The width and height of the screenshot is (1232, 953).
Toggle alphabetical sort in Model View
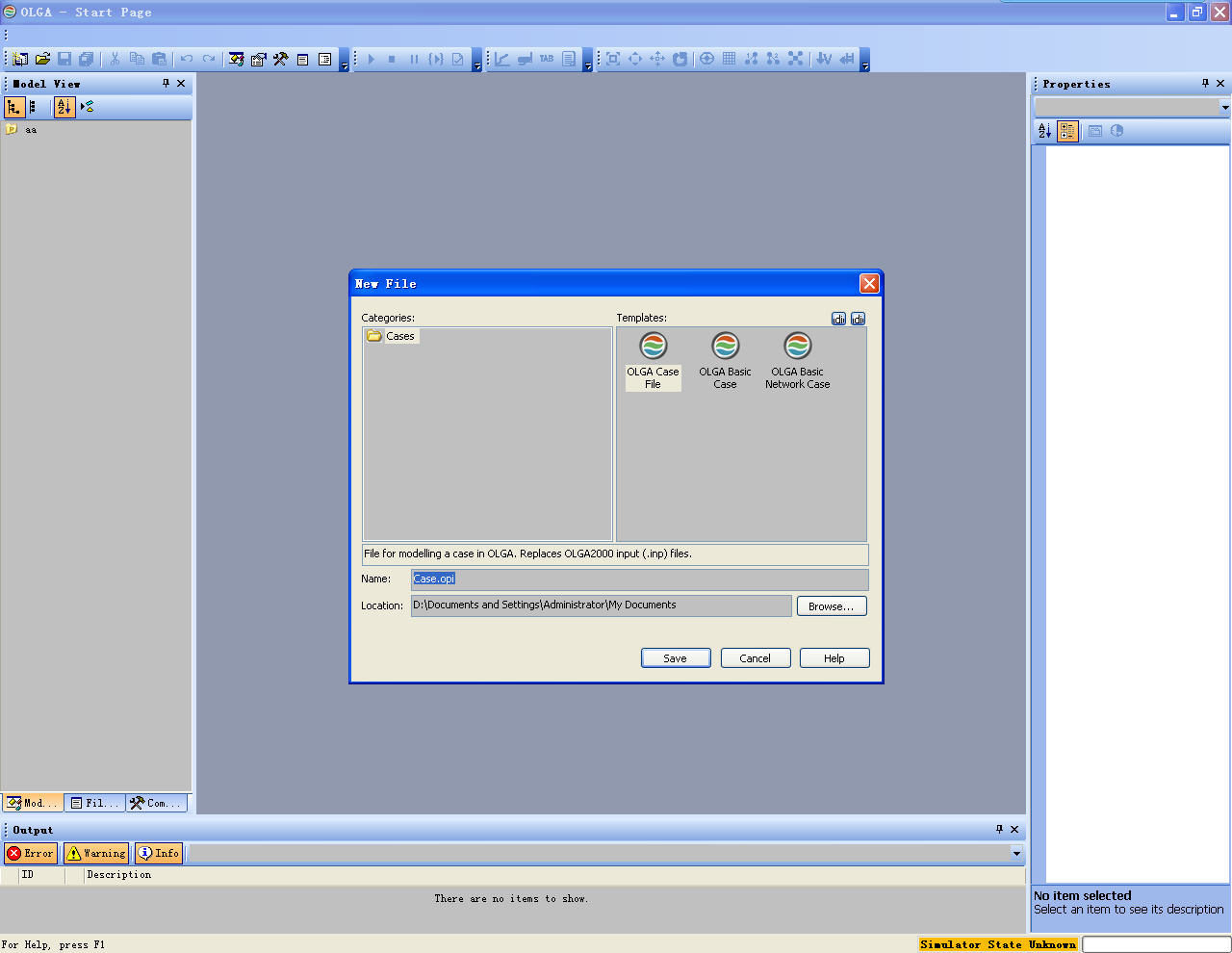pyautogui.click(x=64, y=107)
